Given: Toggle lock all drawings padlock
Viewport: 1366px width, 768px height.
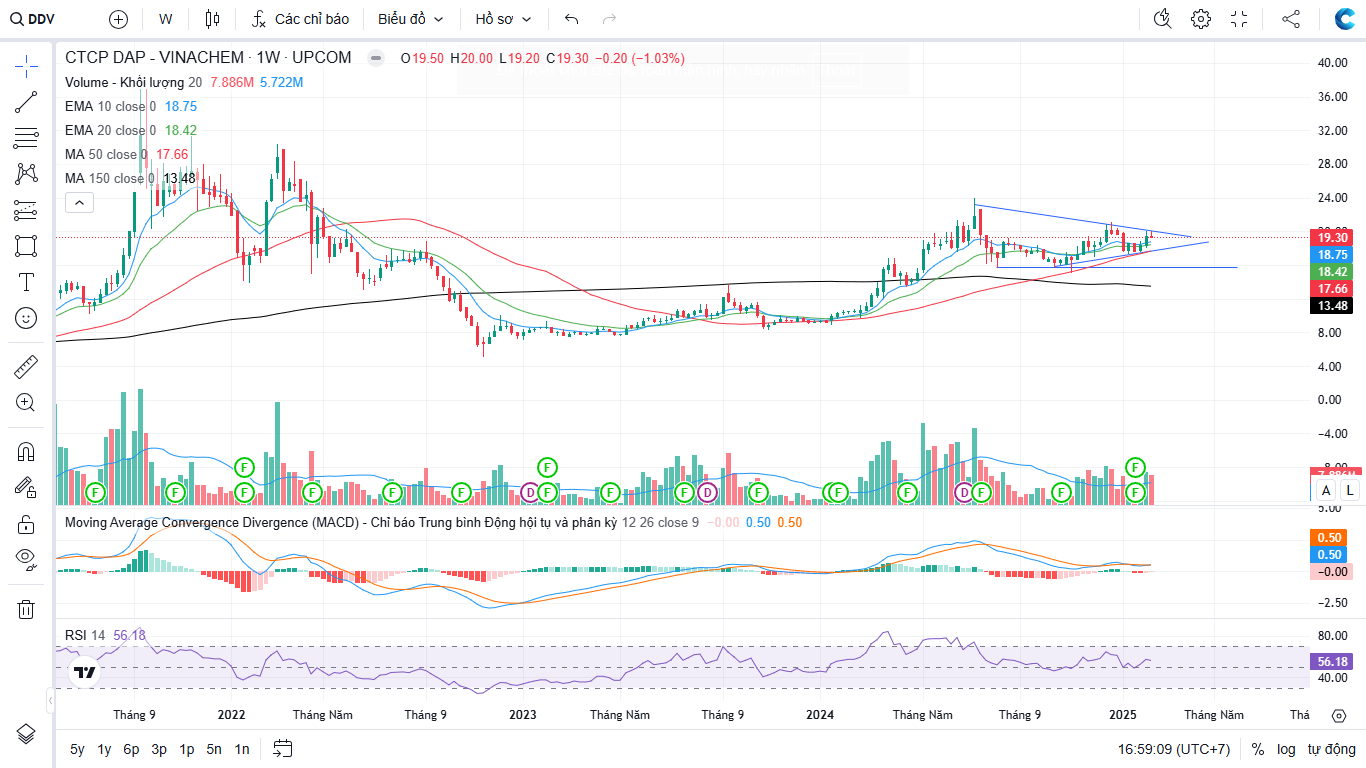Looking at the screenshot, I should (x=26, y=523).
